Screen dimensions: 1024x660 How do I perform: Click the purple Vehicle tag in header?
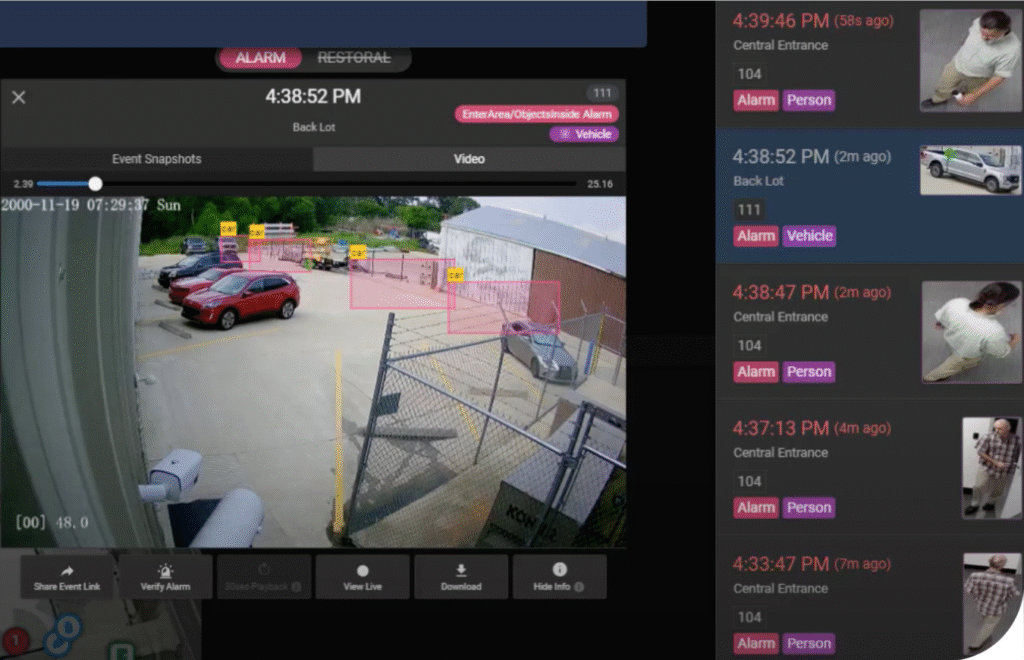(584, 134)
